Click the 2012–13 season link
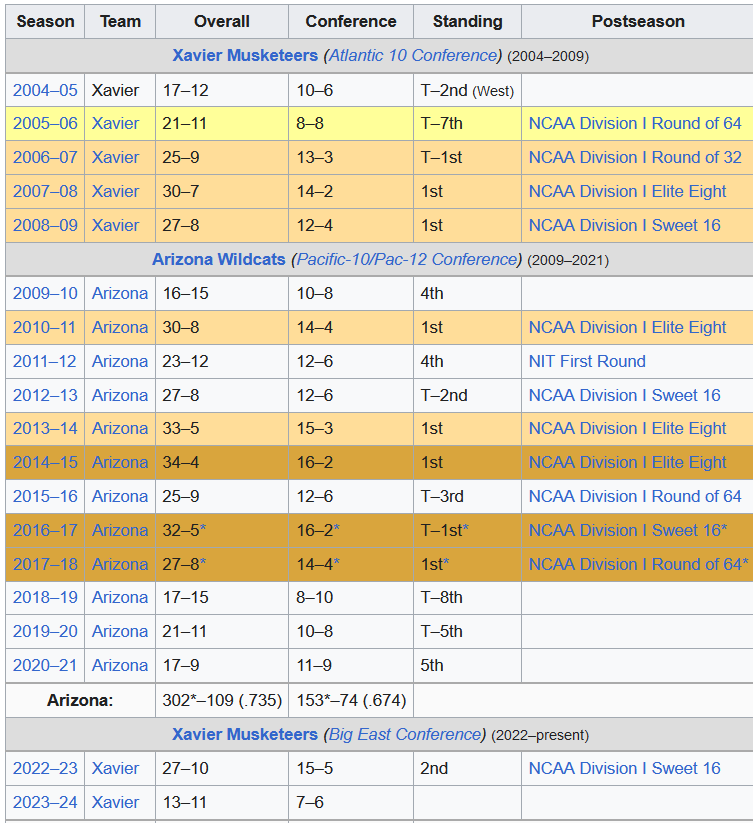The width and height of the screenshot is (753, 823). click(45, 395)
